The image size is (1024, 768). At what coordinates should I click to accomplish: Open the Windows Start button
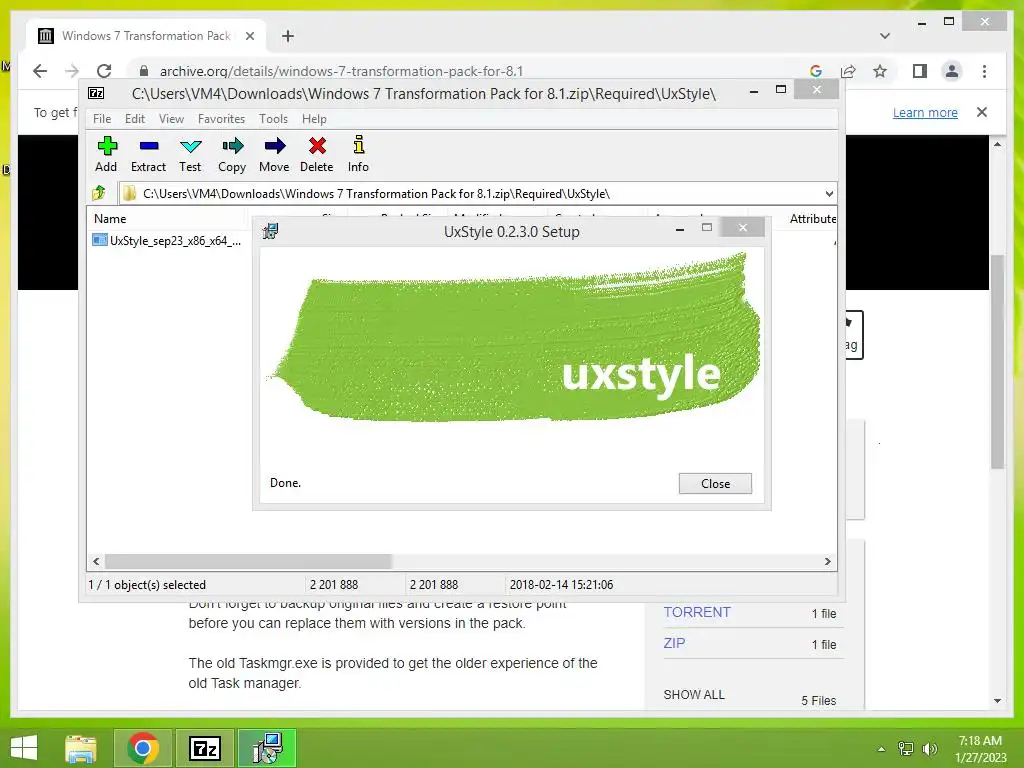(24, 748)
